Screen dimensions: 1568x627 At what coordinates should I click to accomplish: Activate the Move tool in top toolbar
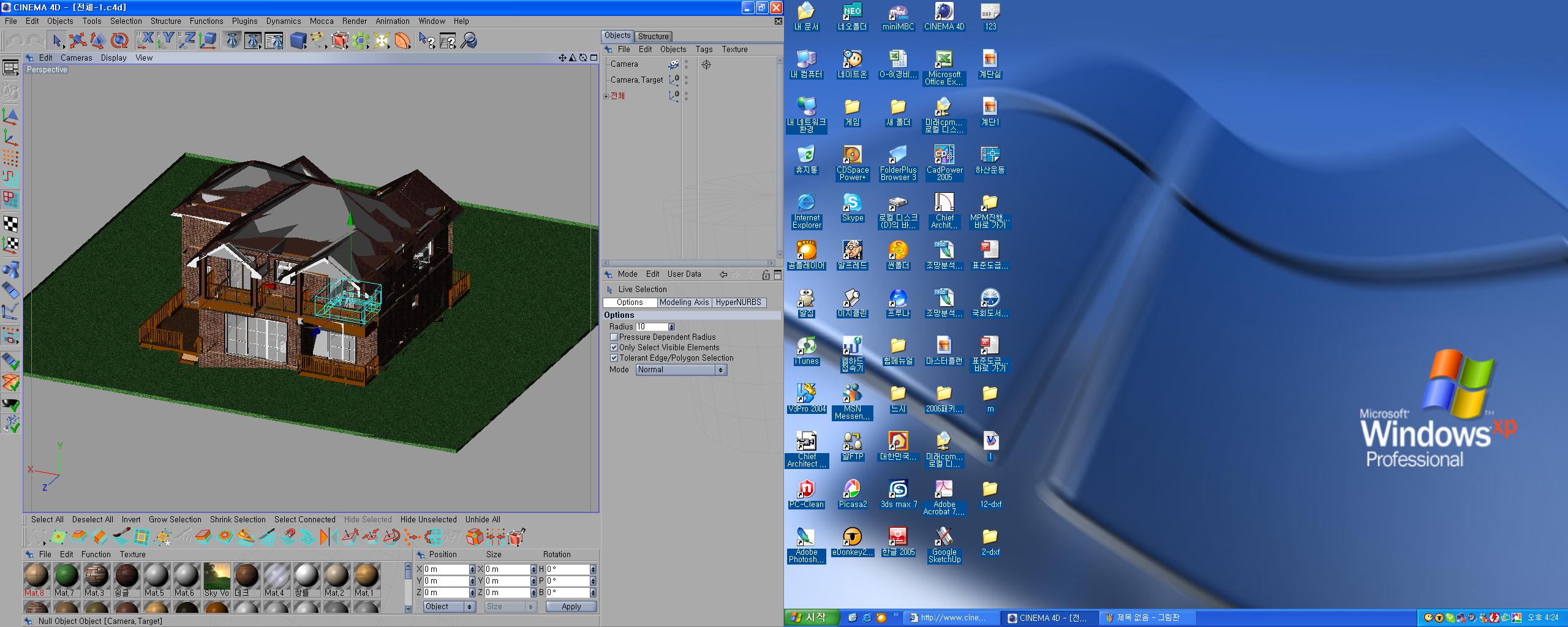(x=77, y=41)
